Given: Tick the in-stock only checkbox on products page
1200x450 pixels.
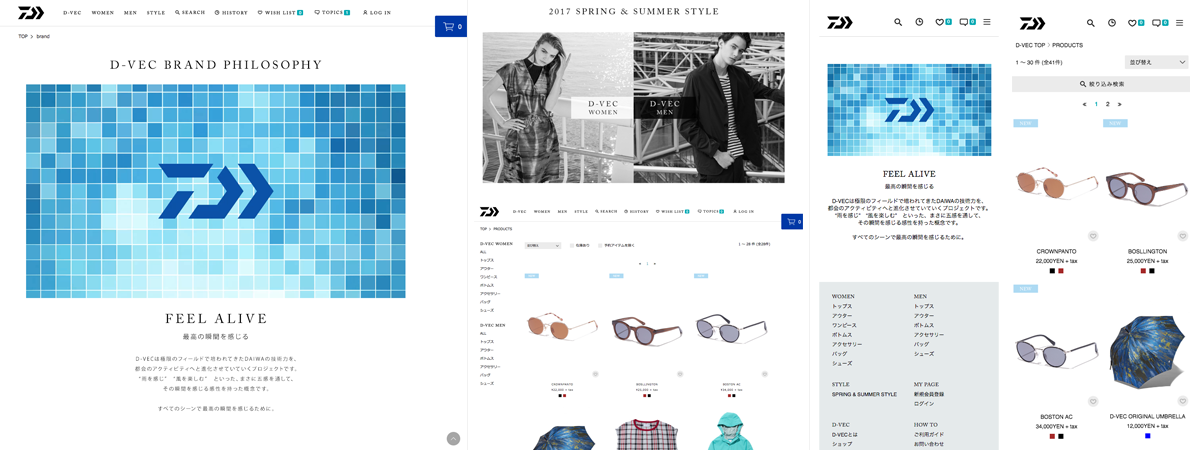Looking at the screenshot, I should (x=572, y=245).
